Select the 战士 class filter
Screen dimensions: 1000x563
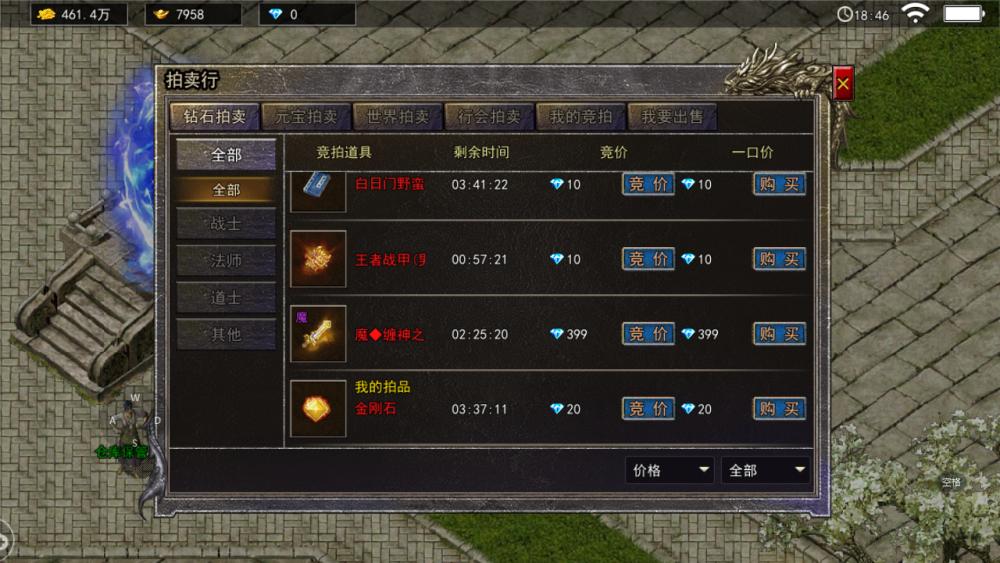click(x=226, y=224)
